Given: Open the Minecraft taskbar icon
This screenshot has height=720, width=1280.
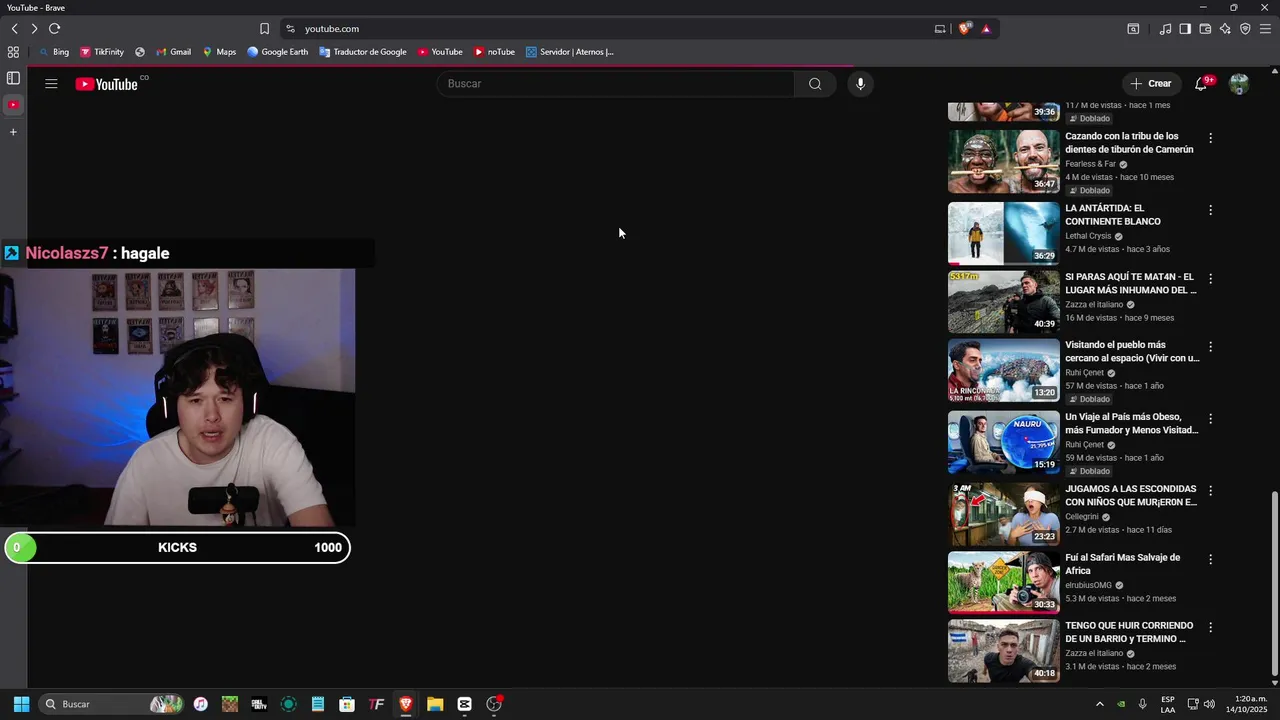Looking at the screenshot, I should [x=230, y=704].
